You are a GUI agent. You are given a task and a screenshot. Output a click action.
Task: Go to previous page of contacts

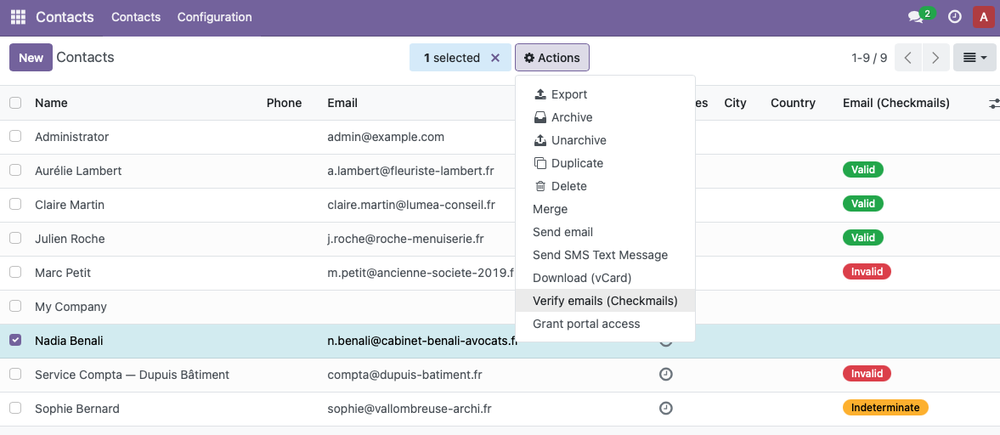click(908, 58)
